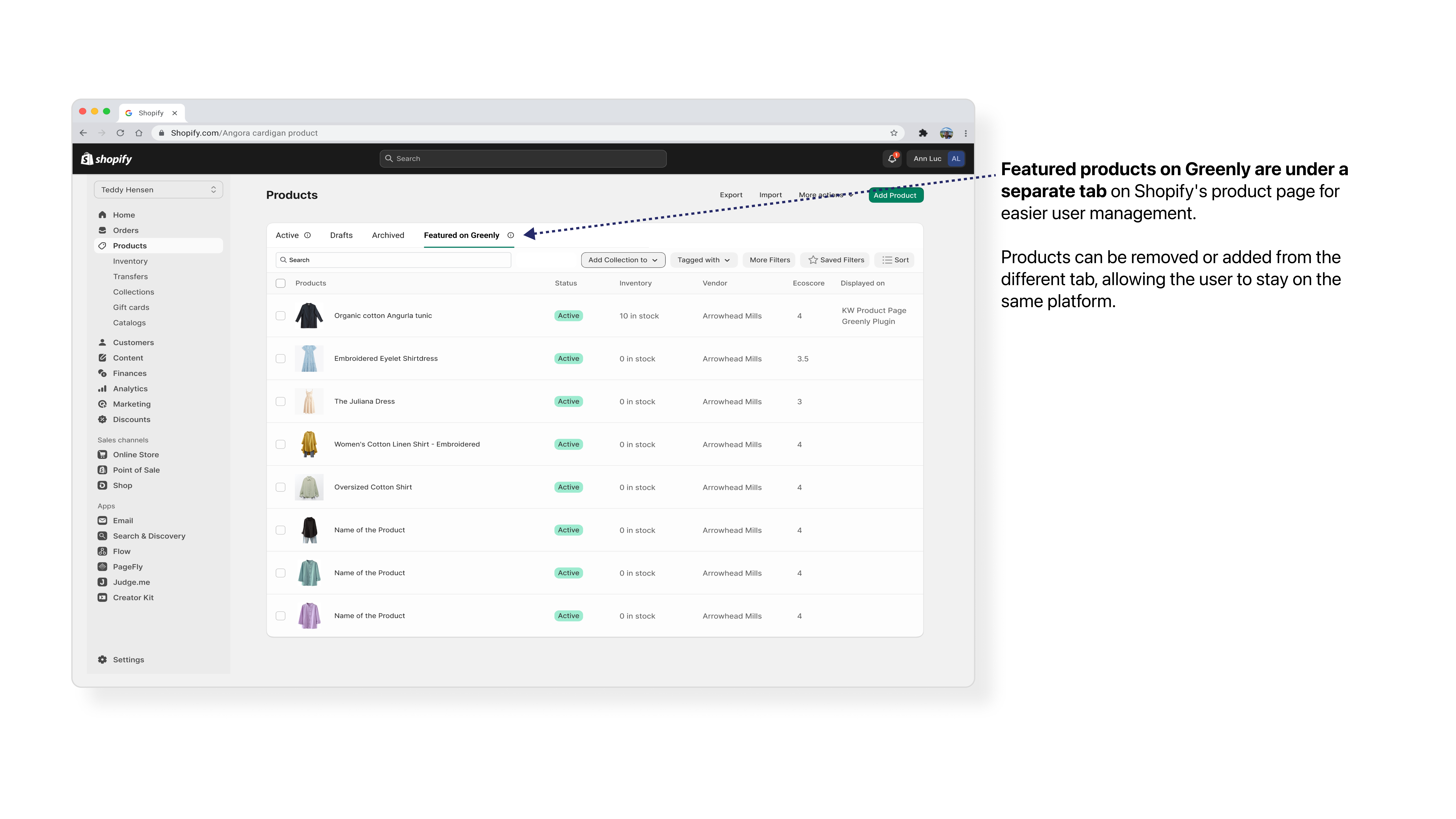Open browser extensions puzzle icon
1456x819 pixels.
923,133
